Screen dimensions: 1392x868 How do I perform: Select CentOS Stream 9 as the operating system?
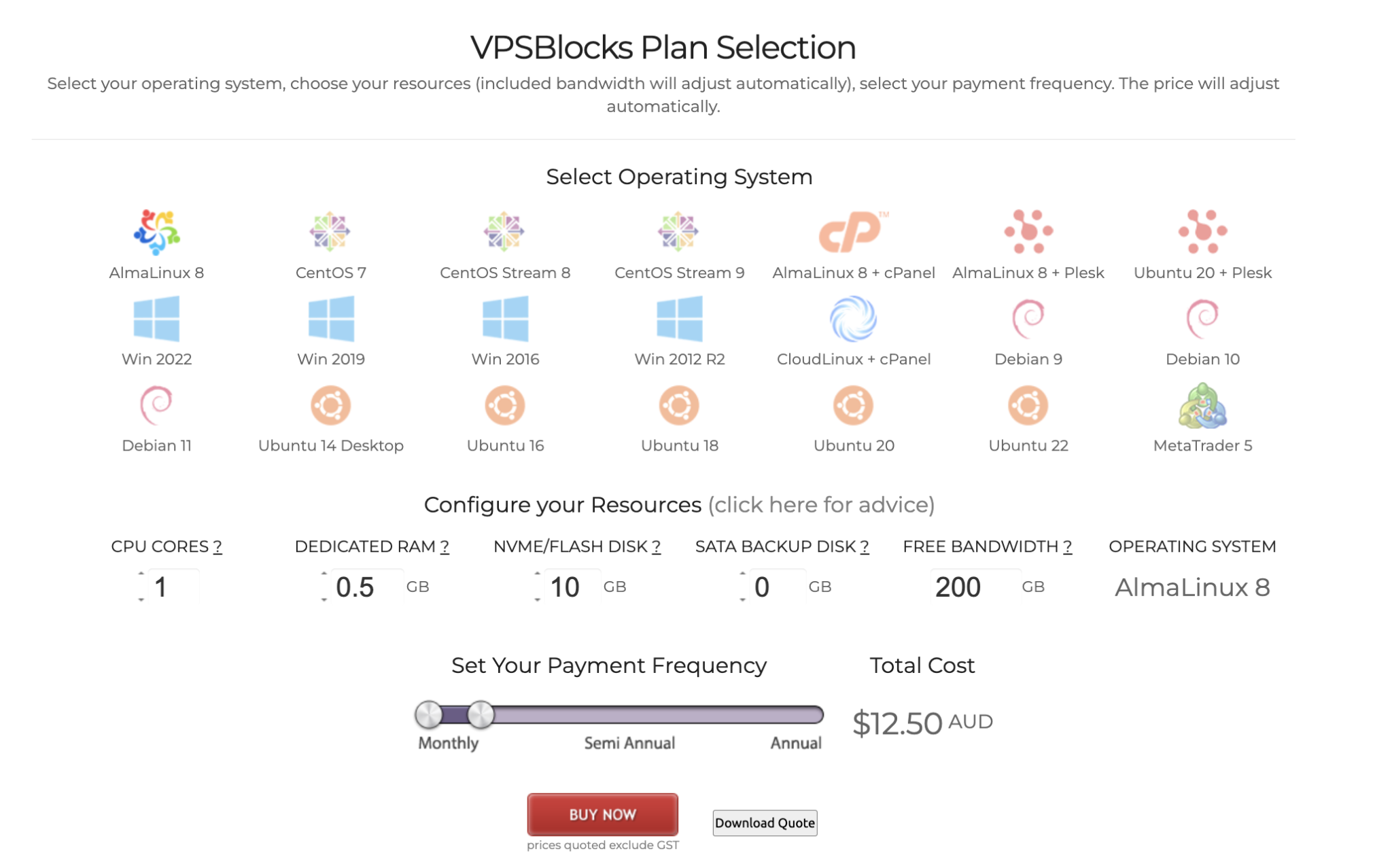point(679,232)
